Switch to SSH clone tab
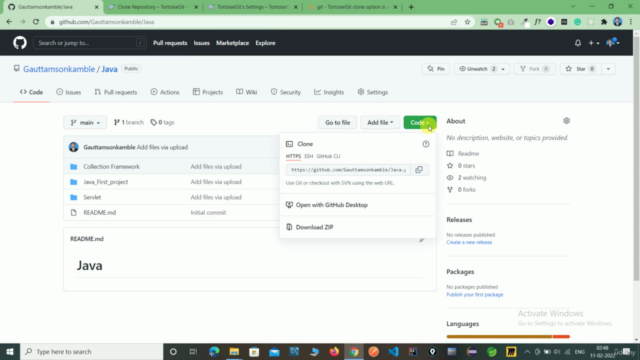Viewport: 640px width, 360px height. [309, 156]
